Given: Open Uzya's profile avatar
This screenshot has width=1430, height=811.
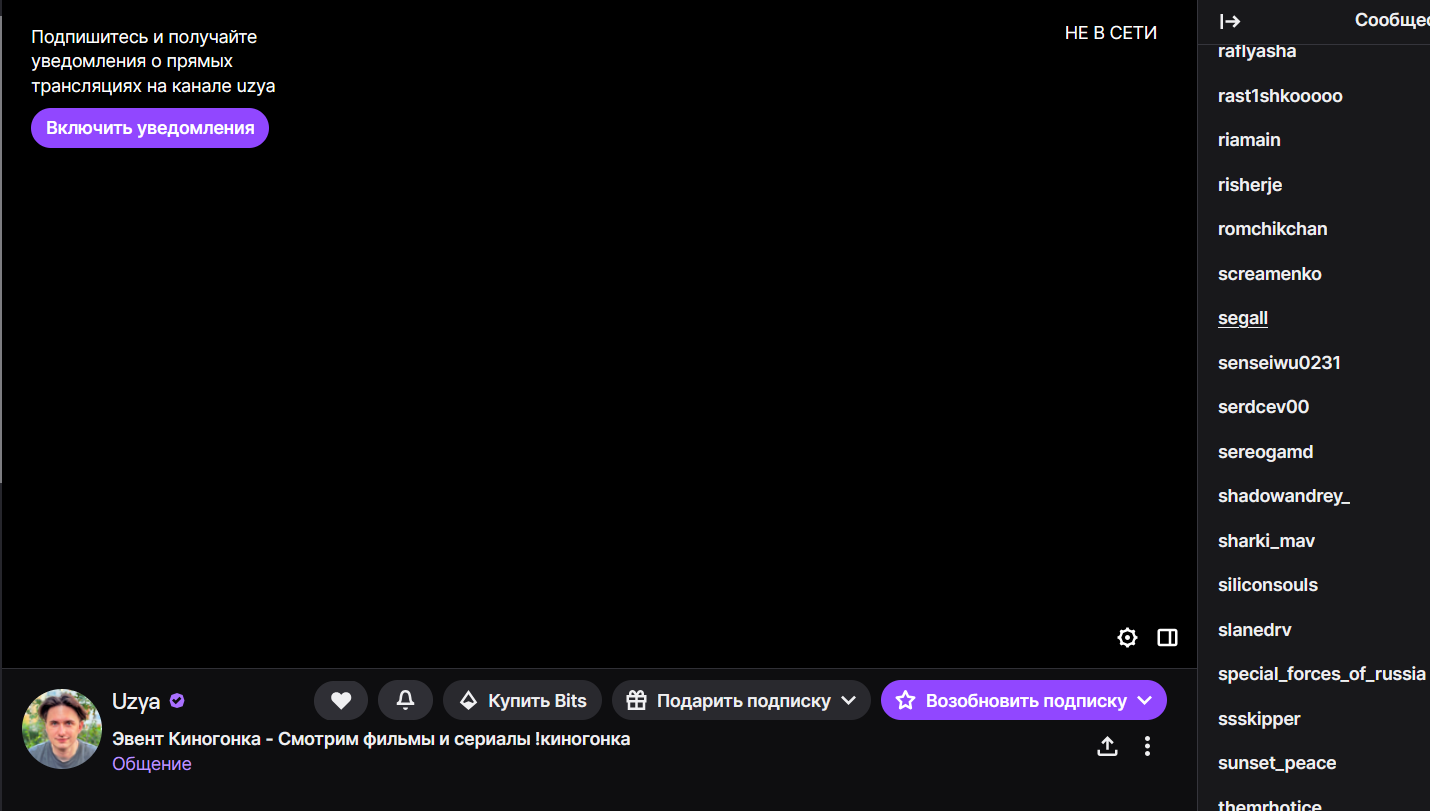Looking at the screenshot, I should click(62, 729).
